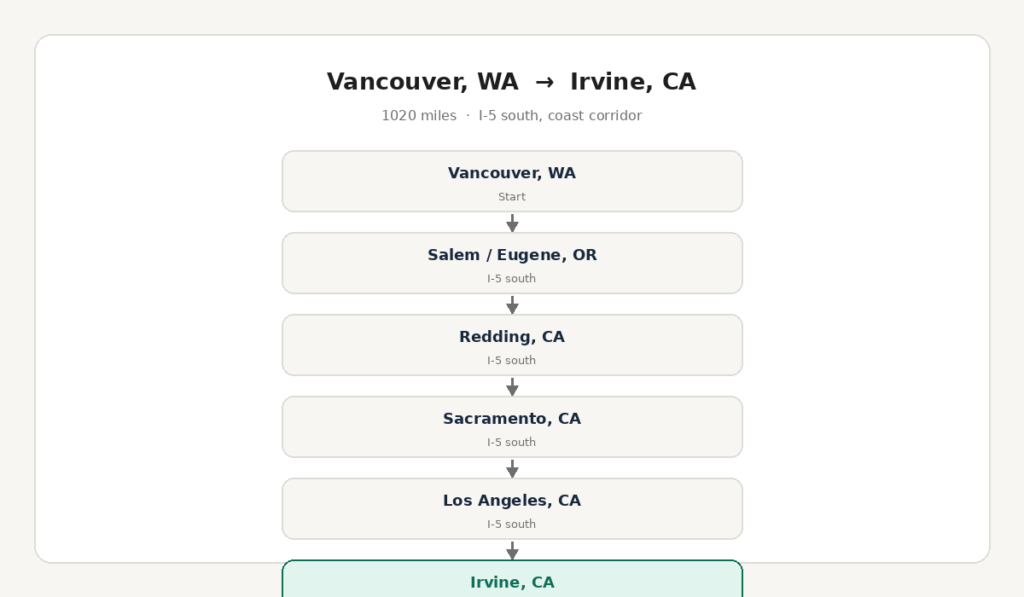Select the Vancouver, WA start box
Image resolution: width=1024 pixels, height=597 pixels.
tap(512, 181)
